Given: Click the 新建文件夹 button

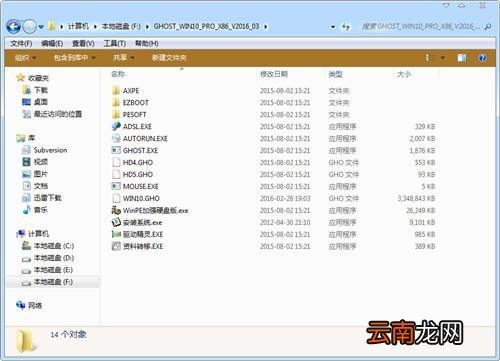Looking at the screenshot, I should pos(169,58).
